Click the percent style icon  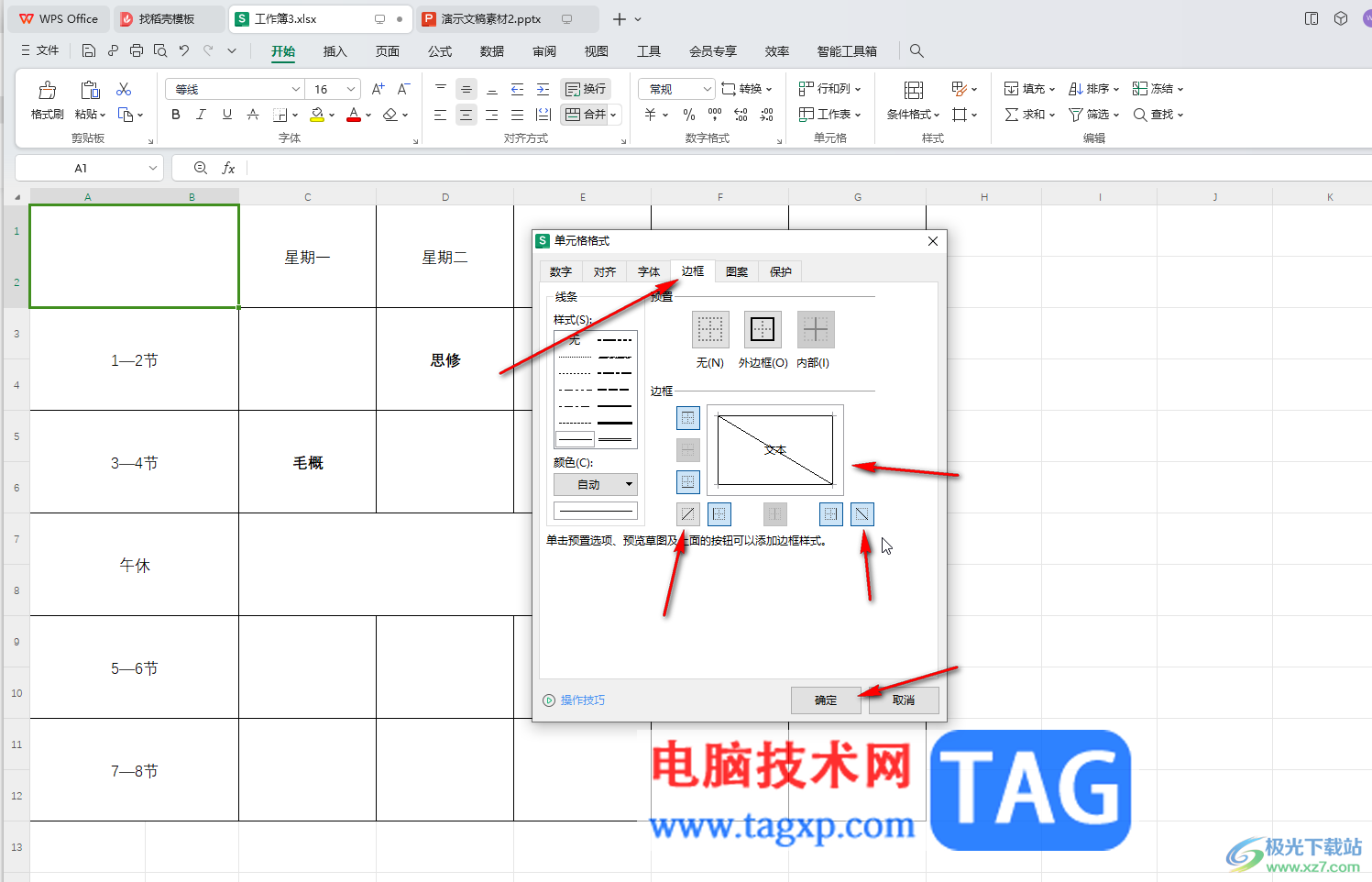click(x=689, y=115)
